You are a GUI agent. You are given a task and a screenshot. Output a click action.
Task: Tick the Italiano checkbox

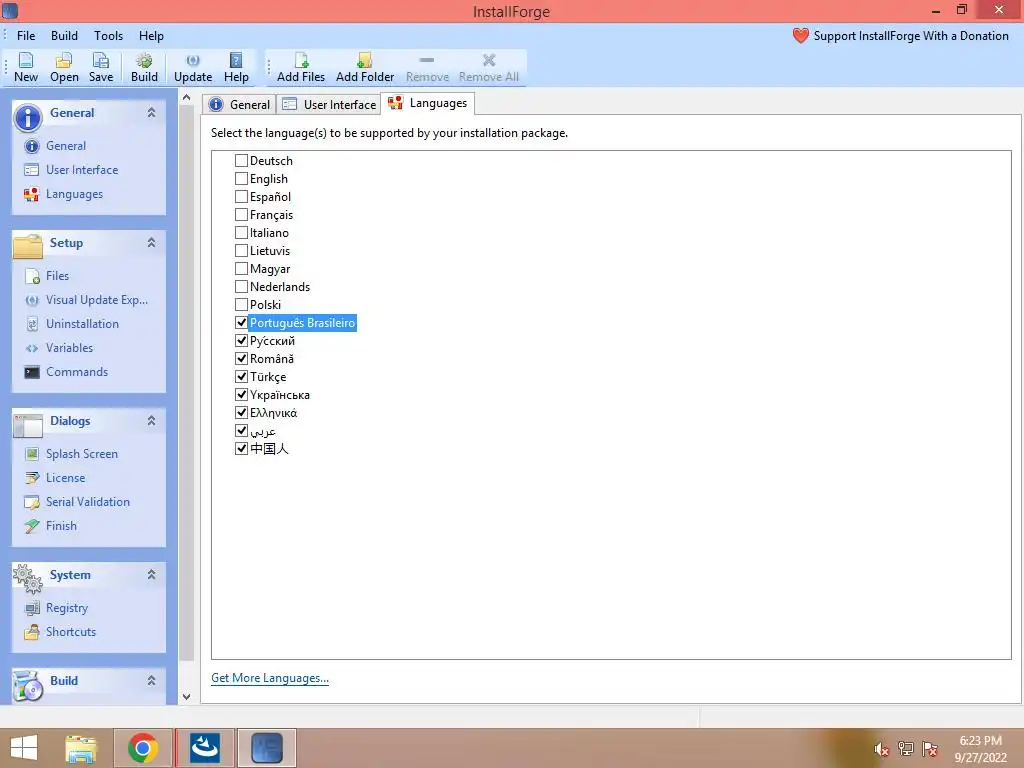pos(241,232)
